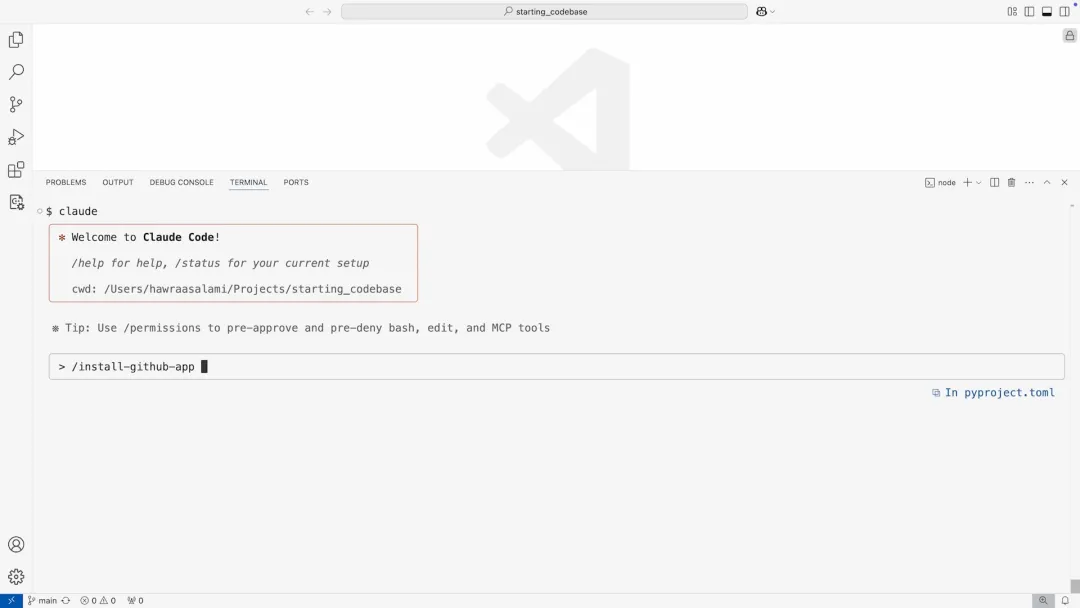Open the Extensions view

[x=15, y=169]
